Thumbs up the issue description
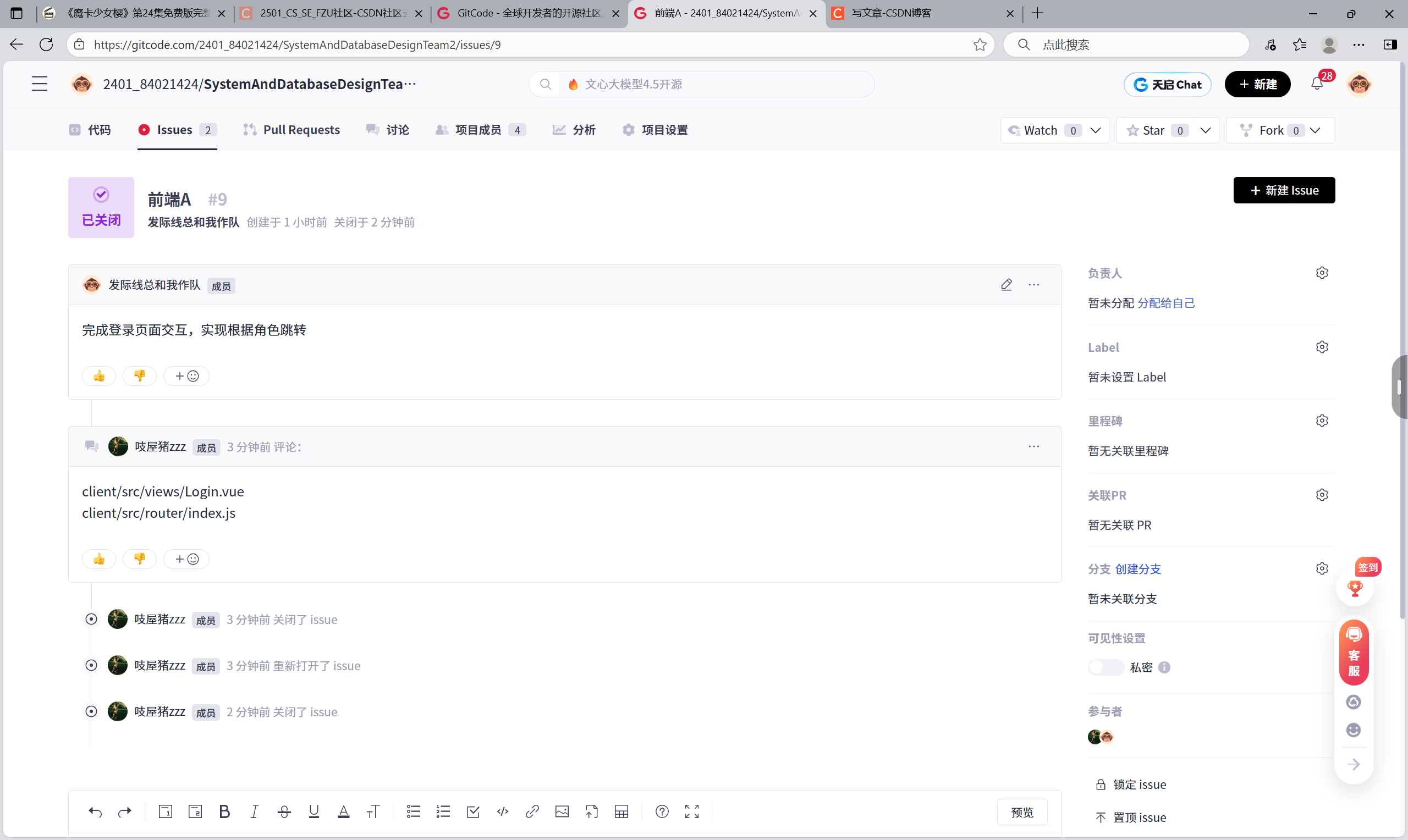The image size is (1408, 840). 99,376
